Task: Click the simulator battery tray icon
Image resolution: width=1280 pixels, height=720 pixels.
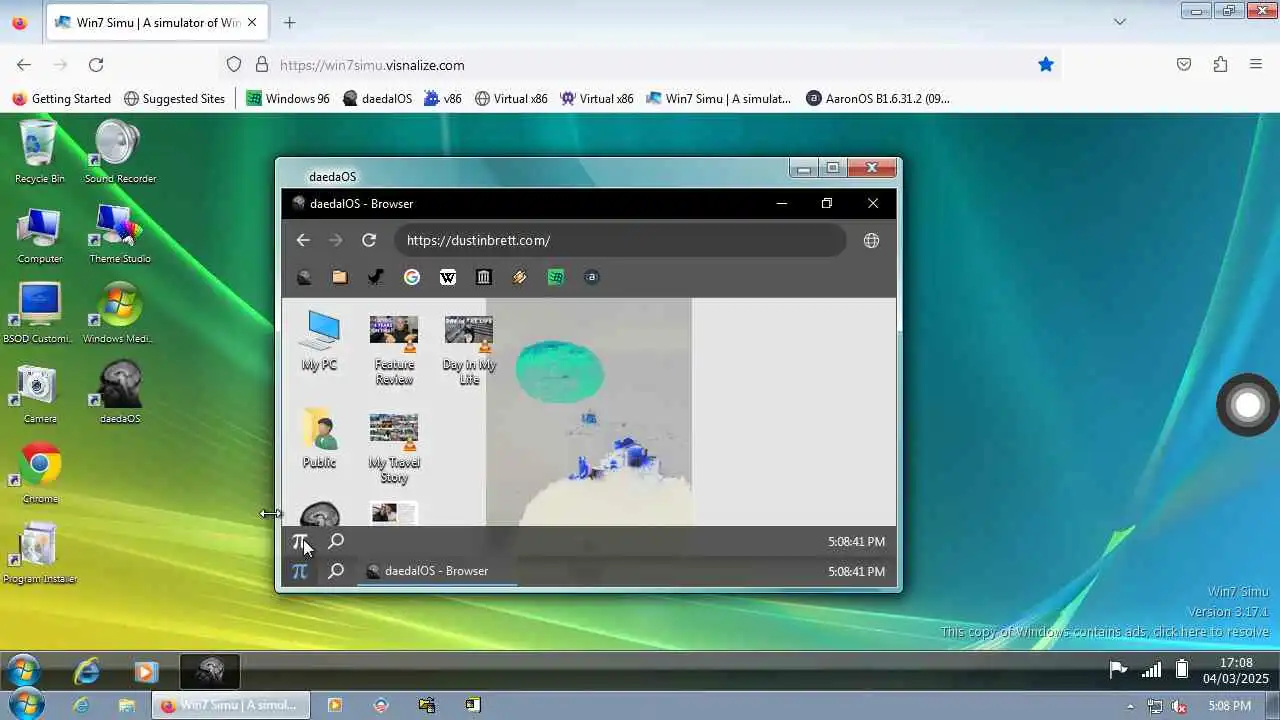Action: pyautogui.click(x=1181, y=670)
